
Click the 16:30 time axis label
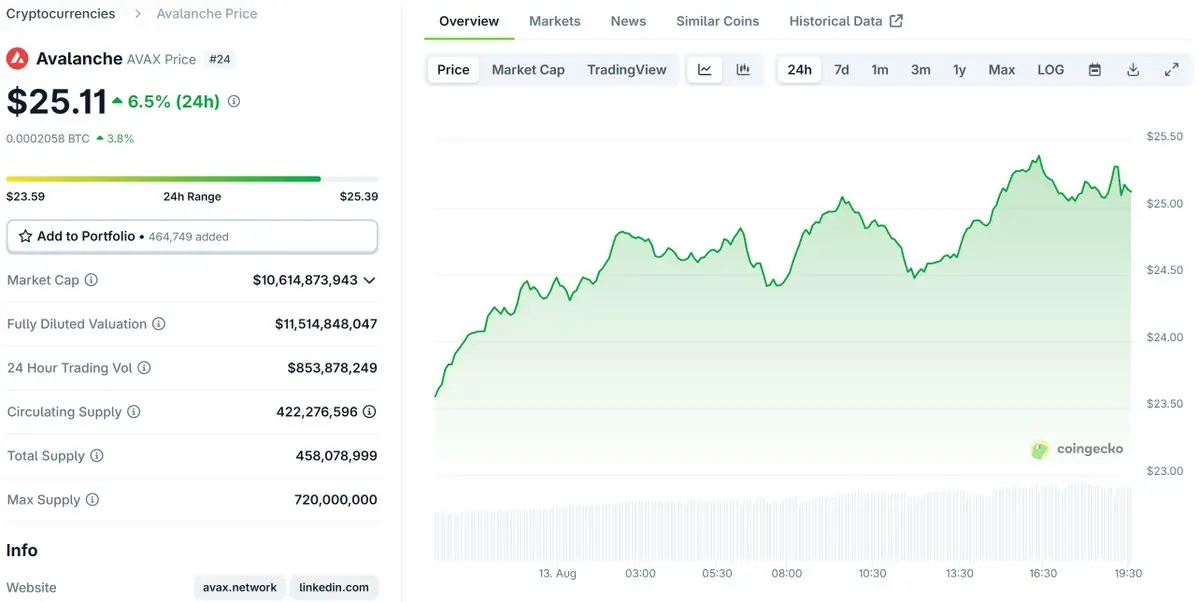tap(1043, 573)
